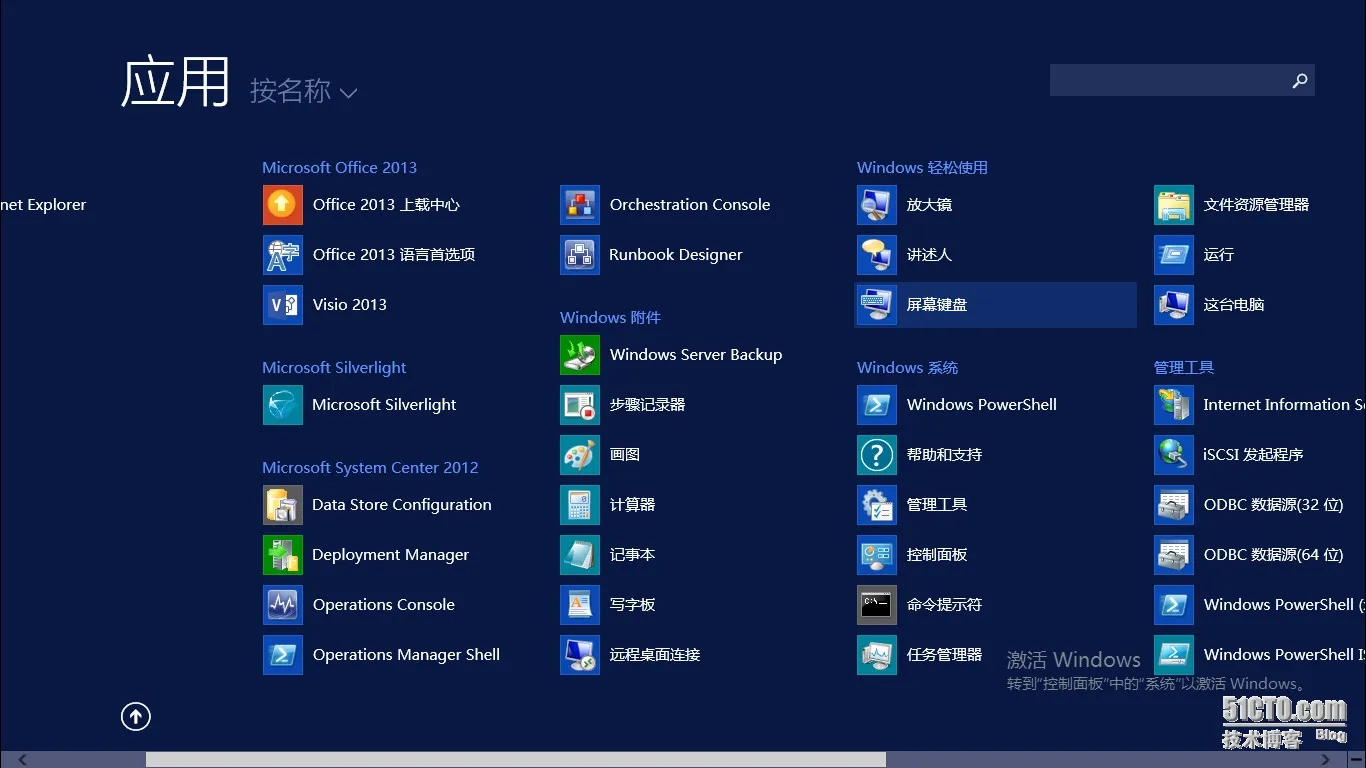Select Windows 系统 group header
Screen dimensions: 1366x768
(907, 368)
